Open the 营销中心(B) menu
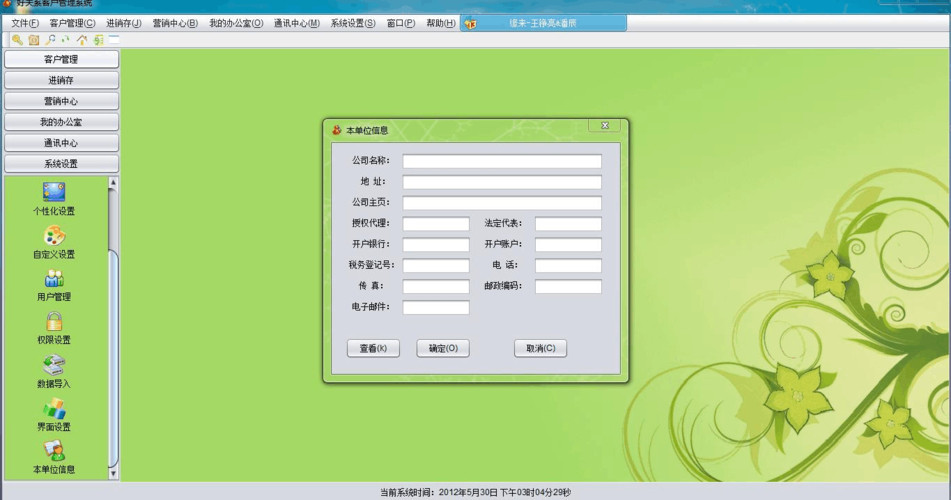Screen dimensions: 951x500 tap(175, 23)
